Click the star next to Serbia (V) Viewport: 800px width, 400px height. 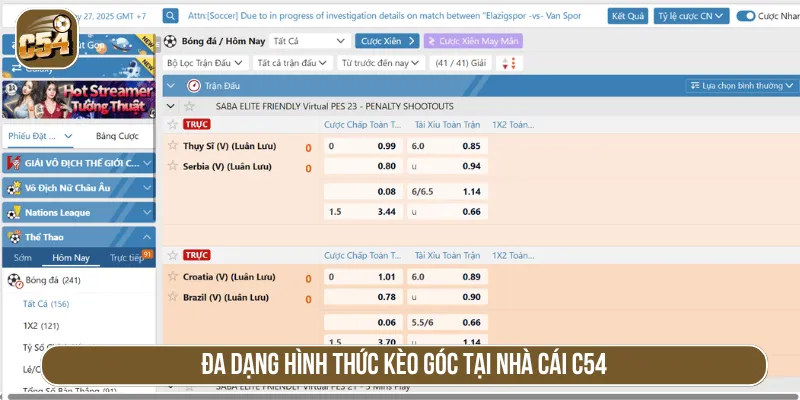tap(173, 166)
